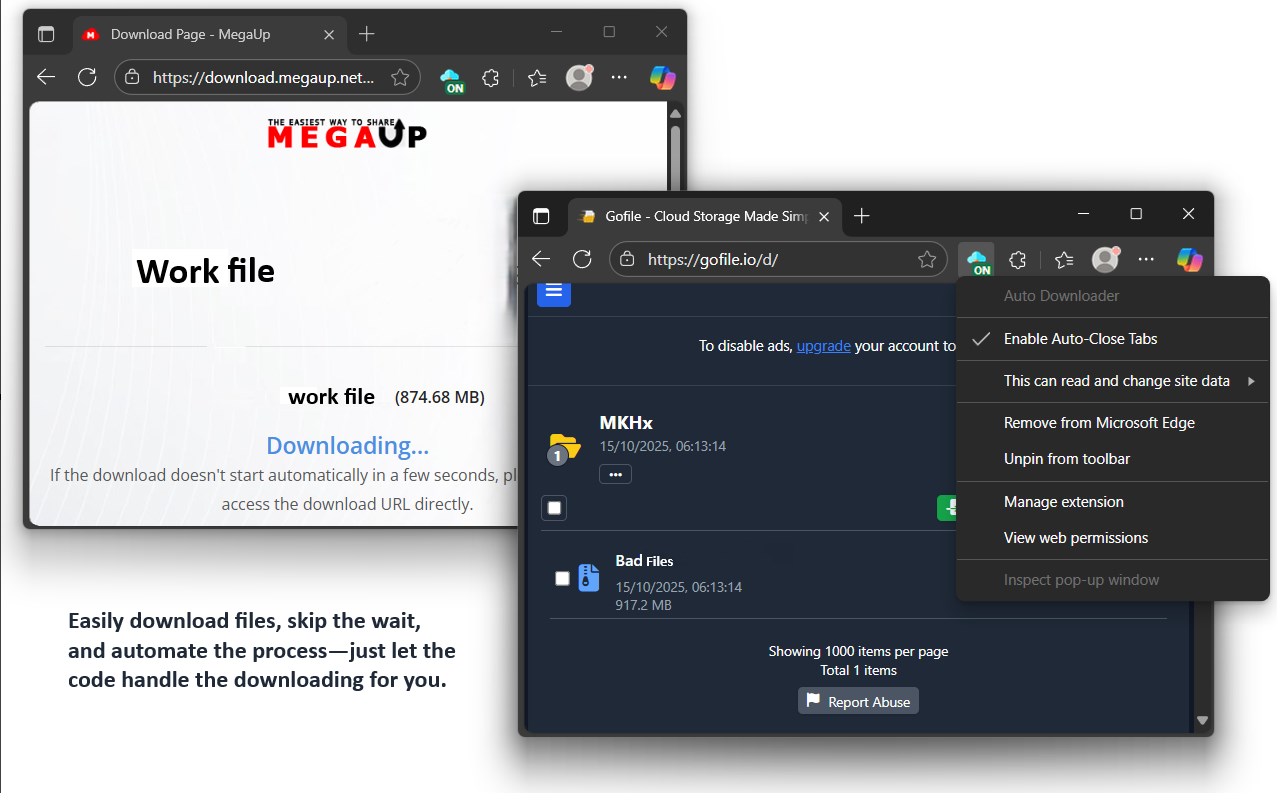Click the MegaUp logo

pos(347,132)
